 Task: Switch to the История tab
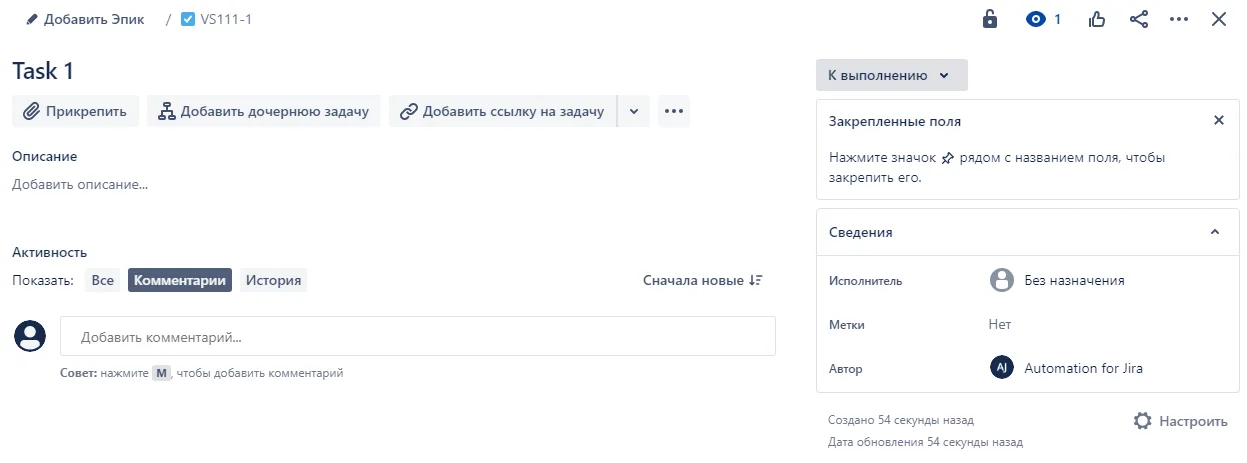coord(274,280)
